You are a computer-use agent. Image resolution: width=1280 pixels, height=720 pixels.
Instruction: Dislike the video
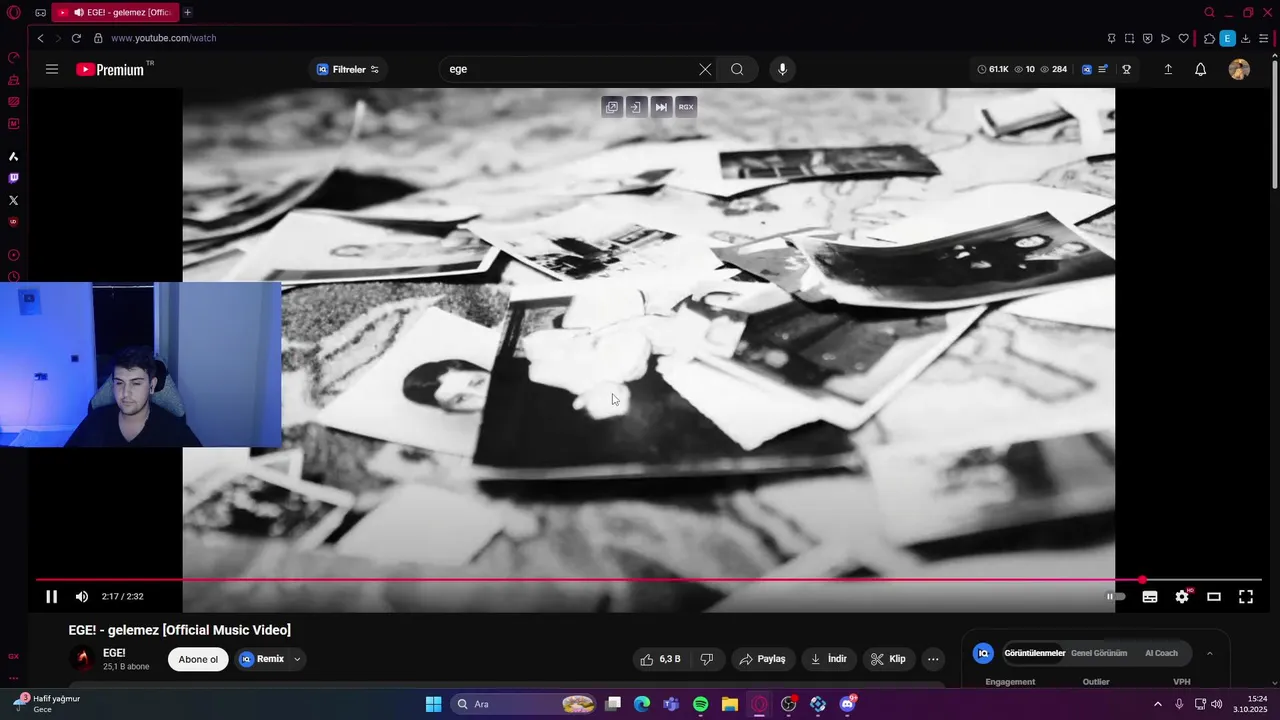pyautogui.click(x=707, y=659)
